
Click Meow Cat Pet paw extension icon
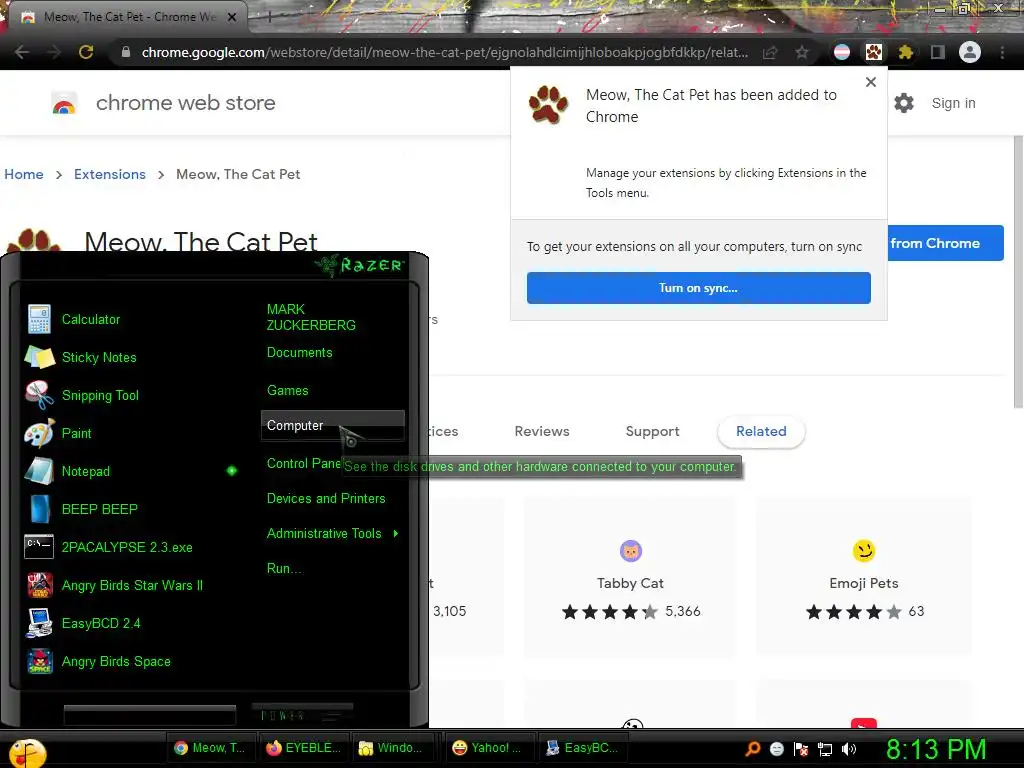(x=873, y=52)
